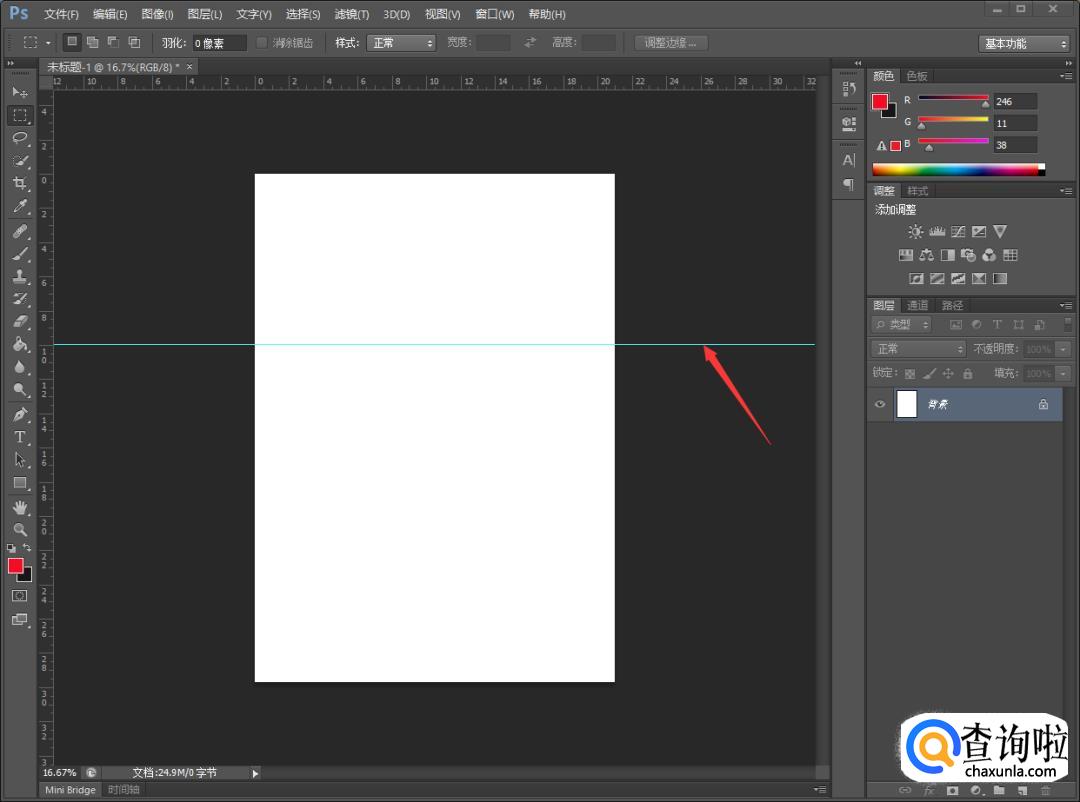Open the 样式 style dropdown
This screenshot has height=802, width=1080.
click(401, 43)
